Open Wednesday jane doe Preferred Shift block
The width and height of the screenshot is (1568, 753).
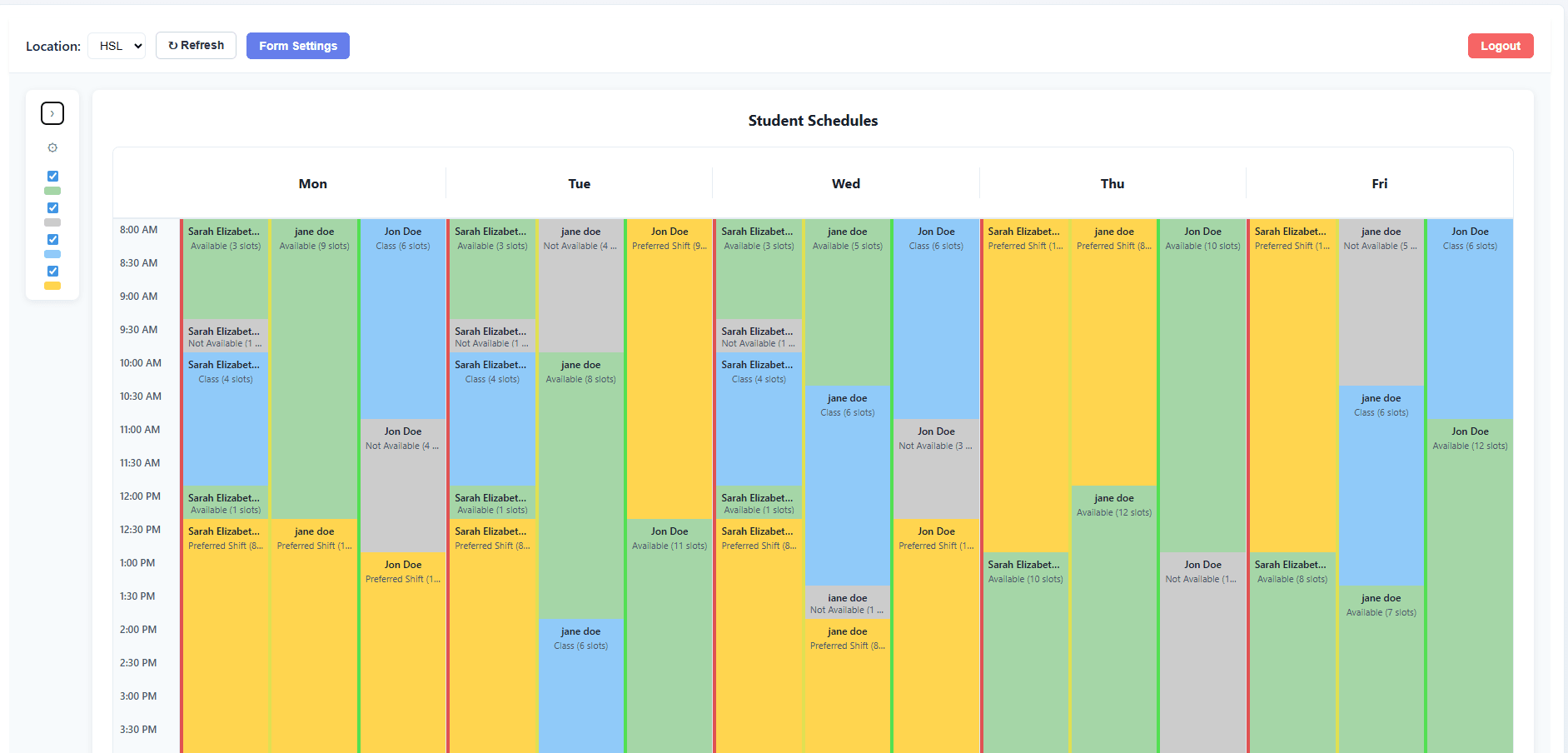pos(847,686)
